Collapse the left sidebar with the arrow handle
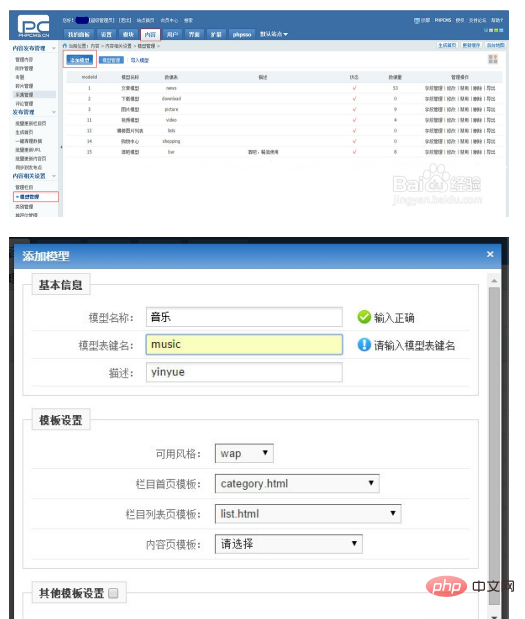Screen dimensions: 525x619 [61, 147]
